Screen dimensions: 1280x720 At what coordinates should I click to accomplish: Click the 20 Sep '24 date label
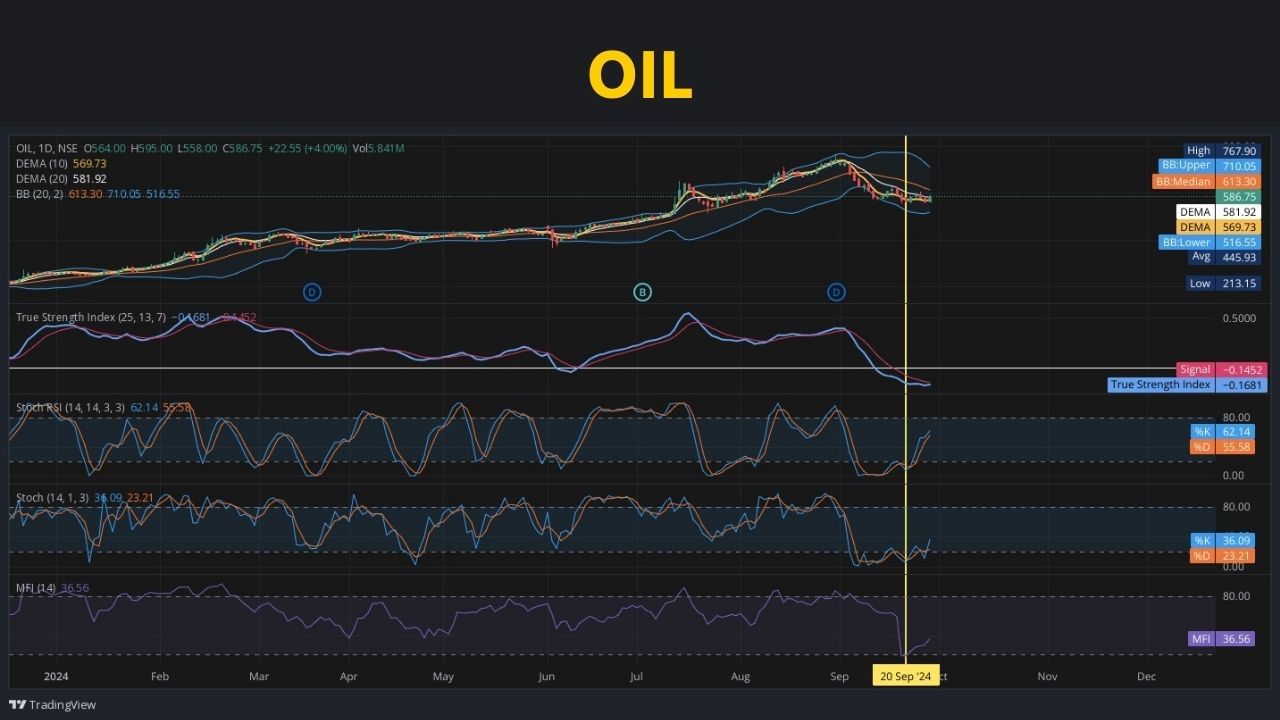click(906, 676)
